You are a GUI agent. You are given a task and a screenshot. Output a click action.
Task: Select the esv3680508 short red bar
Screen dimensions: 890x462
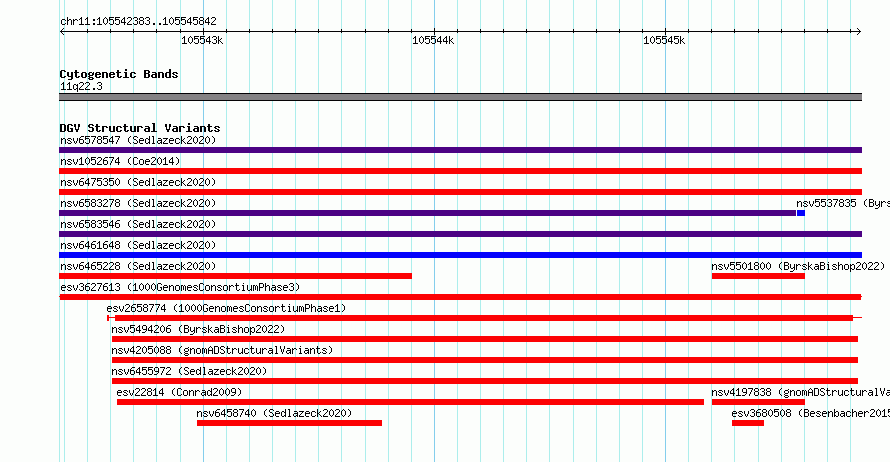pos(748,423)
